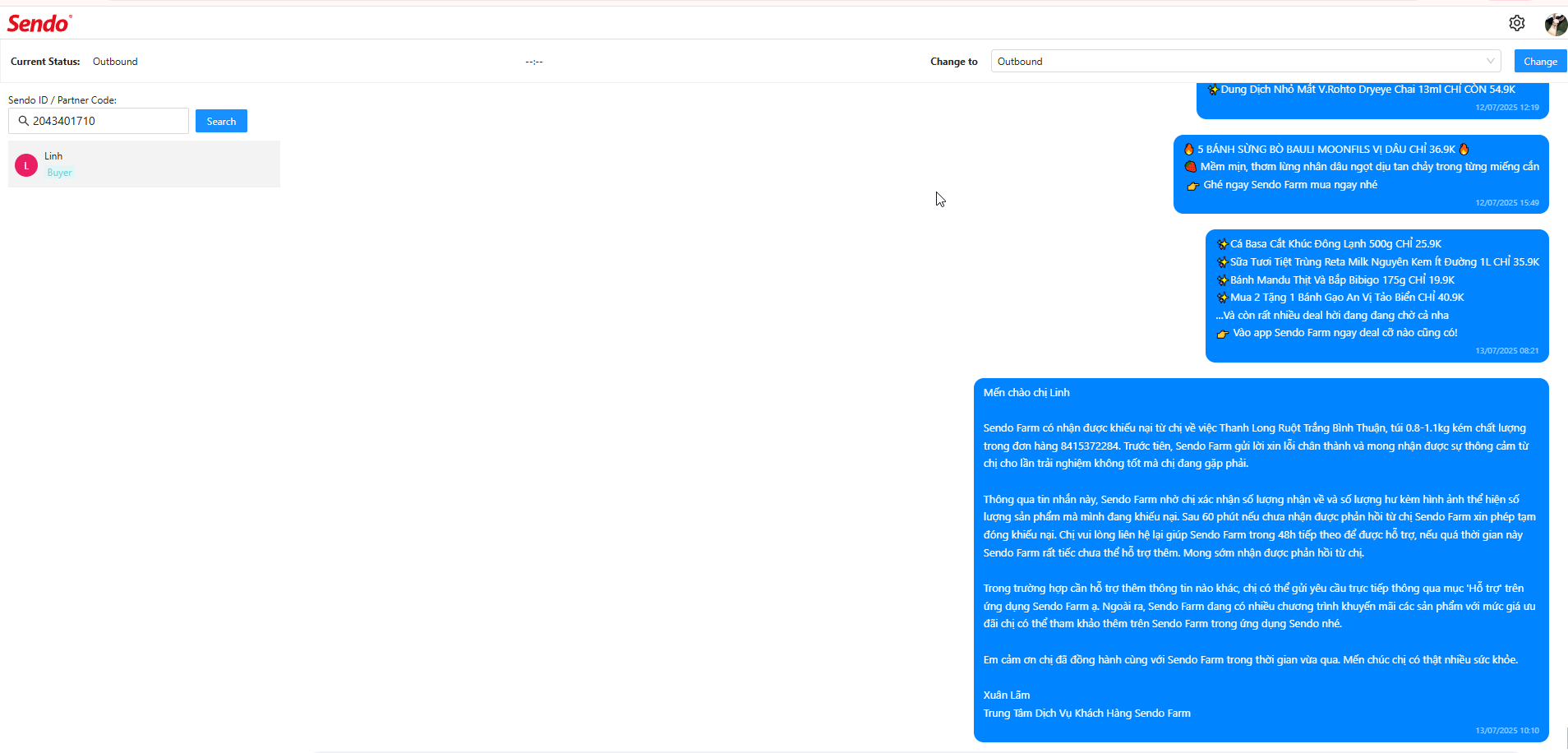This screenshot has width=1568, height=753.
Task: Click the Bánh Gạo An deal line
Action: point(1340,298)
